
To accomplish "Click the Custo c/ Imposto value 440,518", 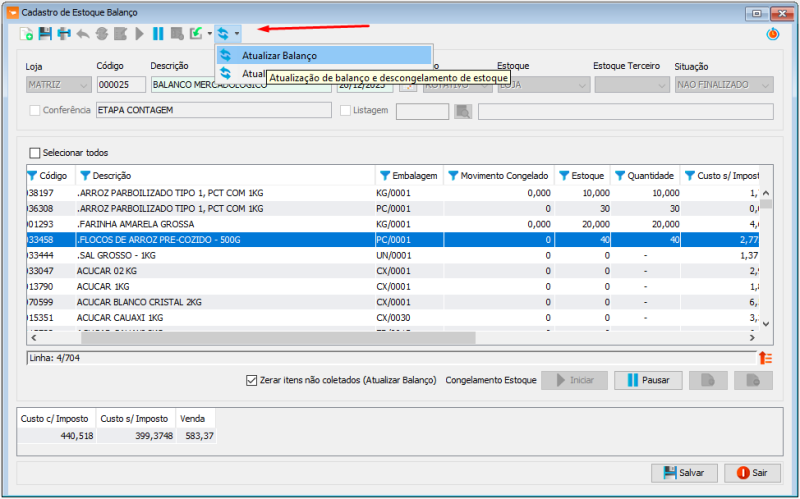I will (57, 436).
